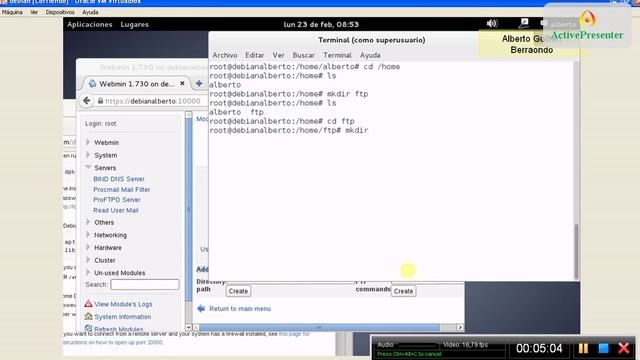Click the System Information house icon
The image size is (640, 360).
88,316
